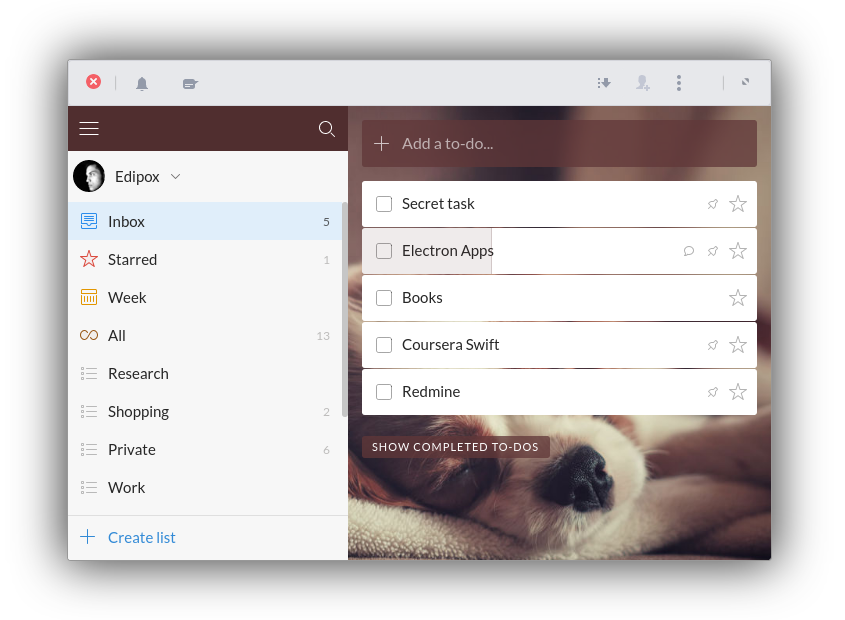The height and width of the screenshot is (620, 845).
Task: Click the sidebar list scrollbar
Action: point(344,309)
